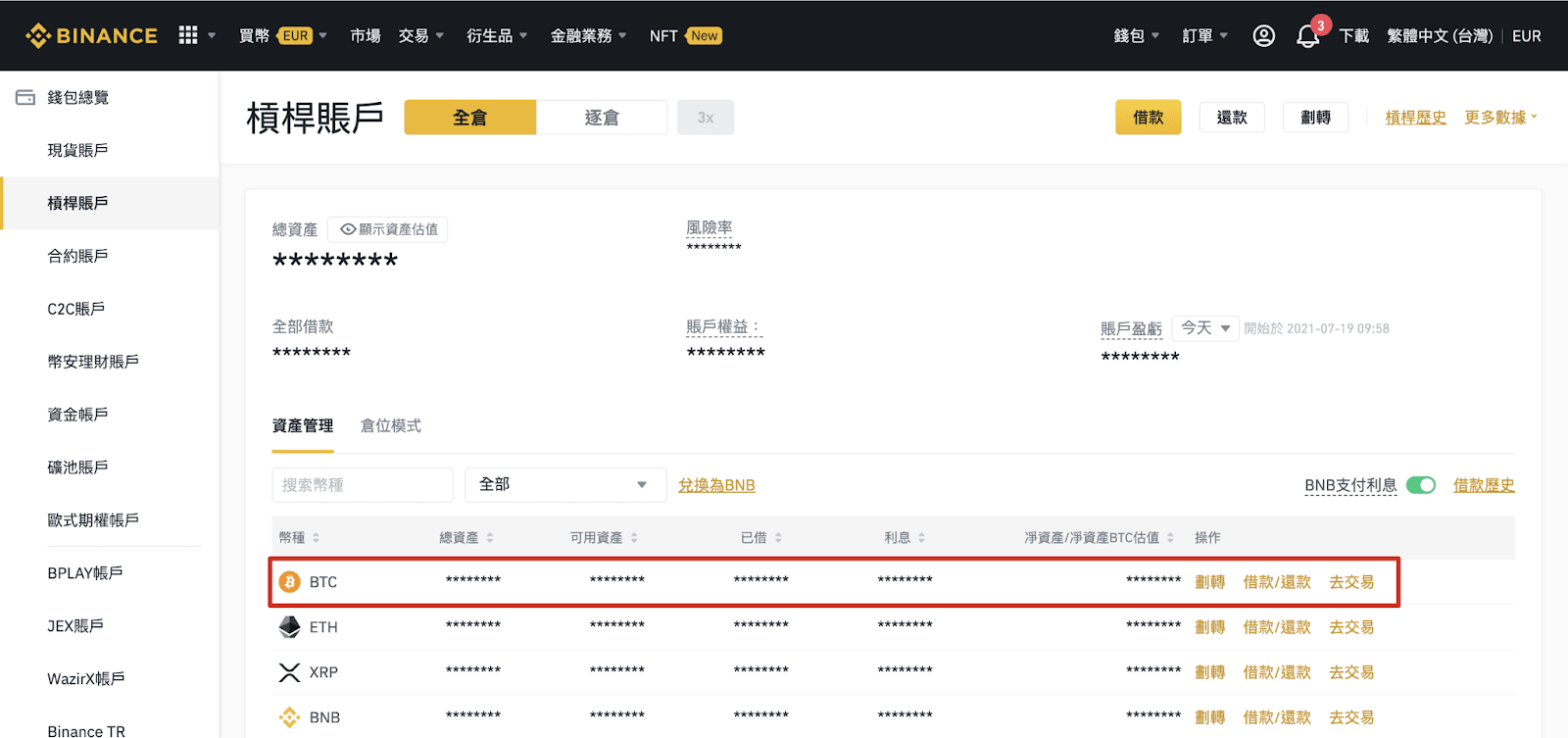Expand 錢包 dropdown in header
1568x738 pixels.
(1137, 36)
